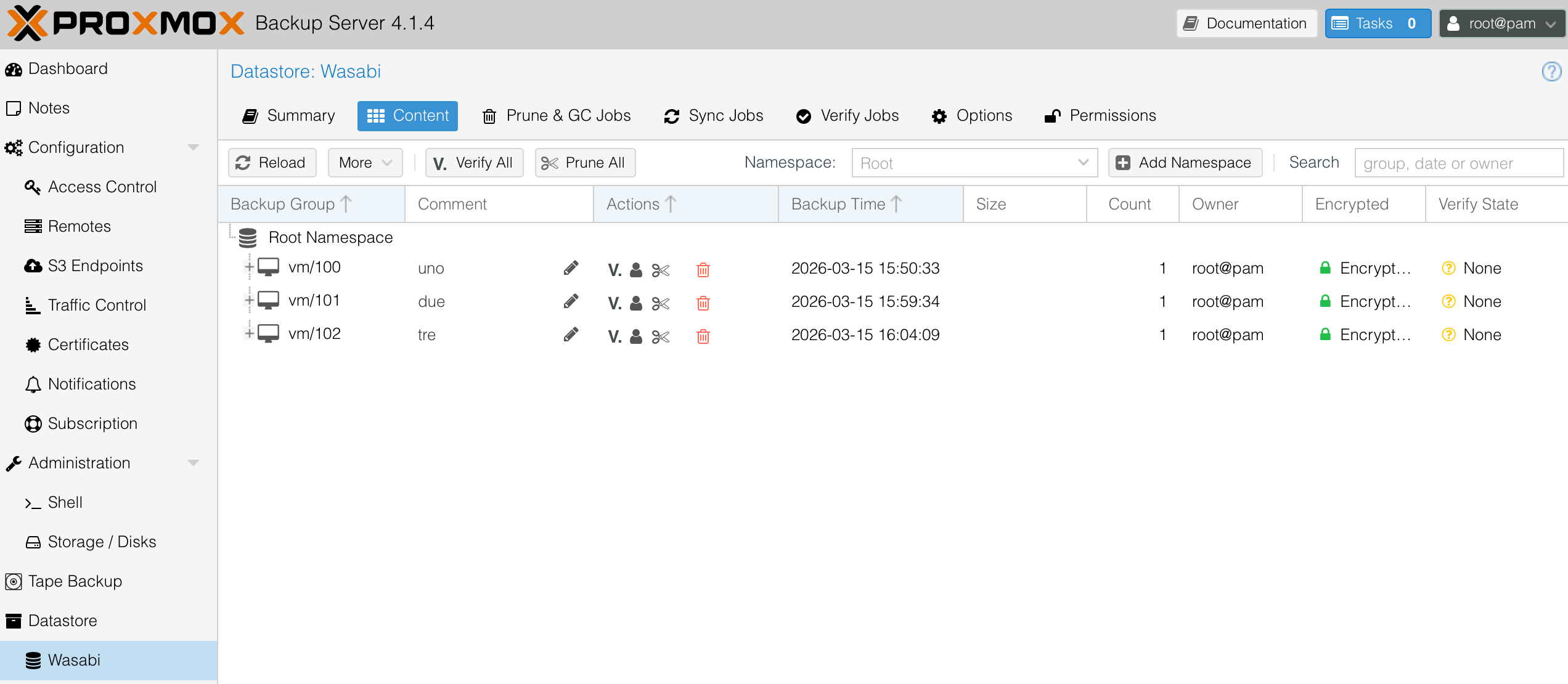Expand the vm/101 backup group
Image resolution: width=1568 pixels, height=684 pixels.
click(x=249, y=300)
